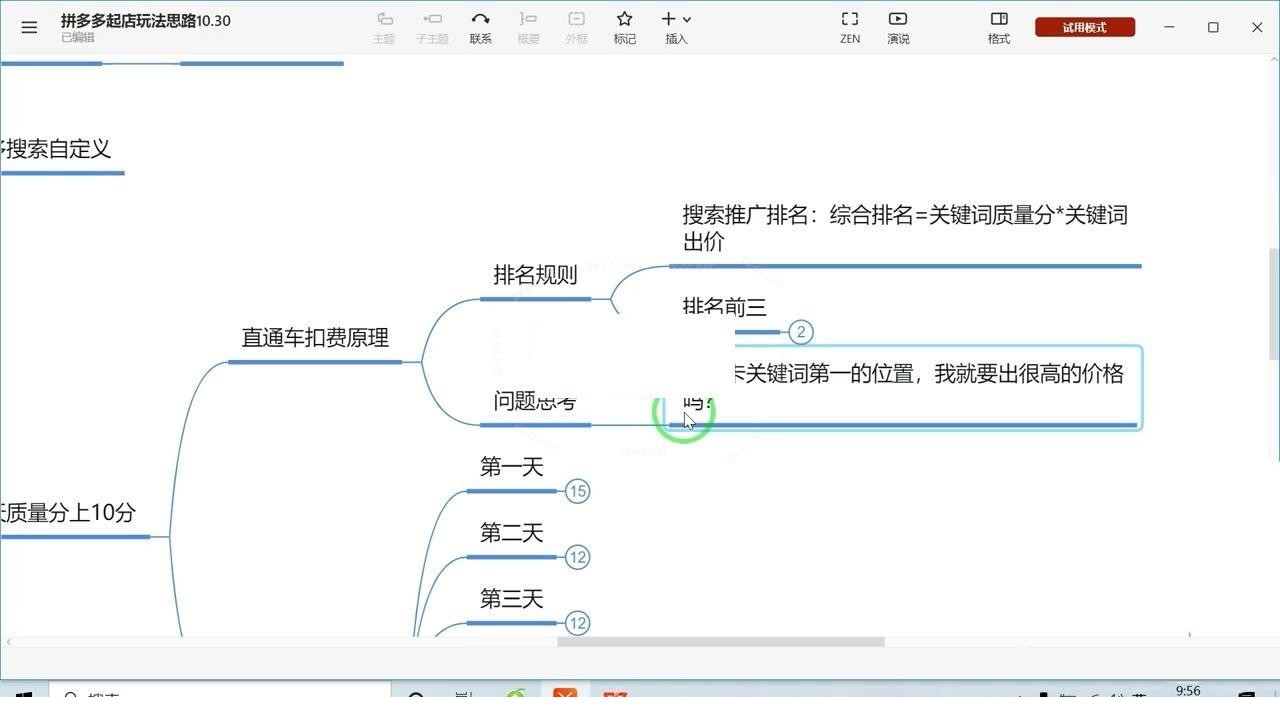This screenshot has width=1280, height=720.
Task: Open the hamburger main menu
Action: pos(29,28)
